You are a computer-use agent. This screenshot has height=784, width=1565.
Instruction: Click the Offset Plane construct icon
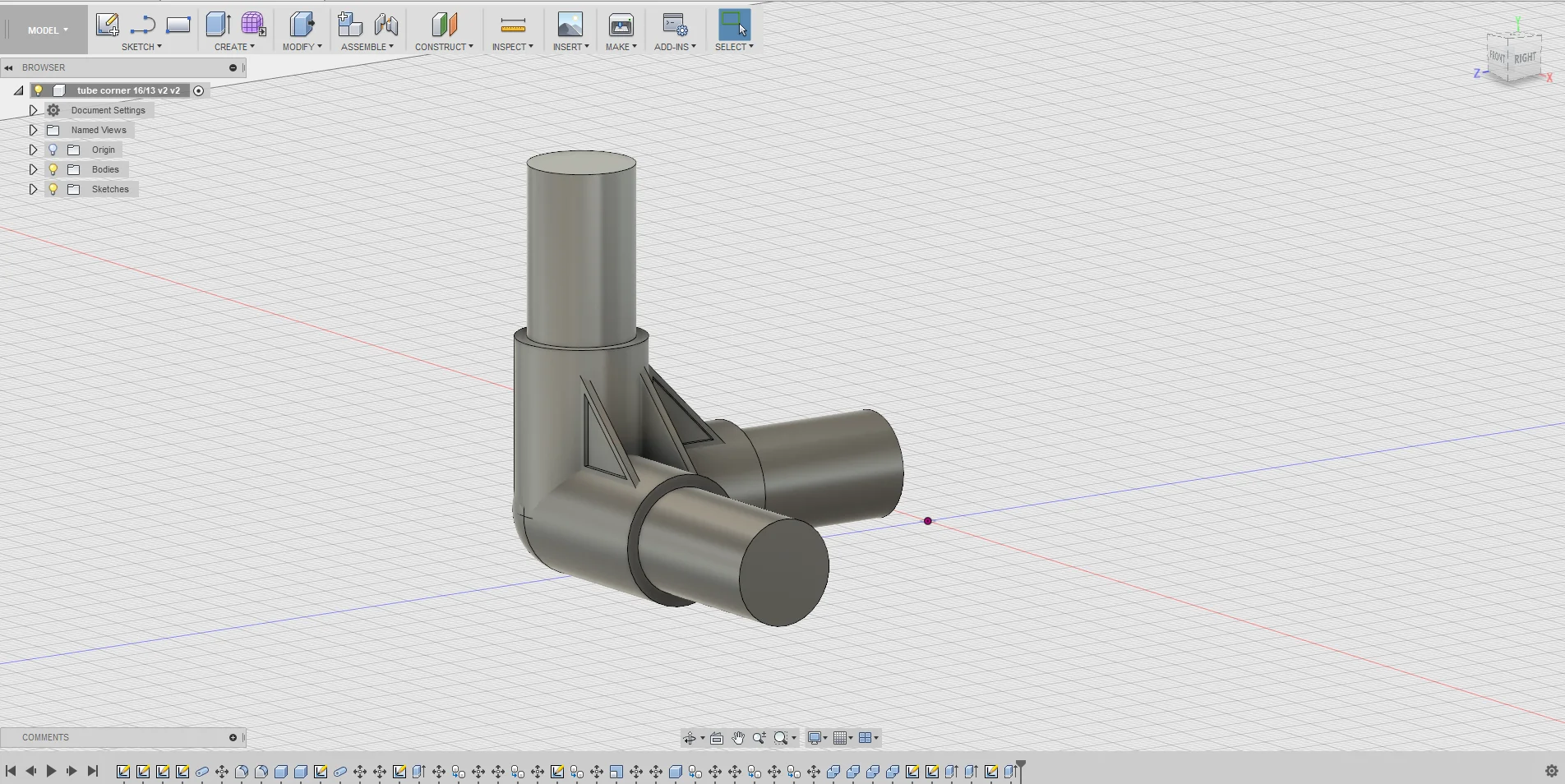click(x=444, y=25)
